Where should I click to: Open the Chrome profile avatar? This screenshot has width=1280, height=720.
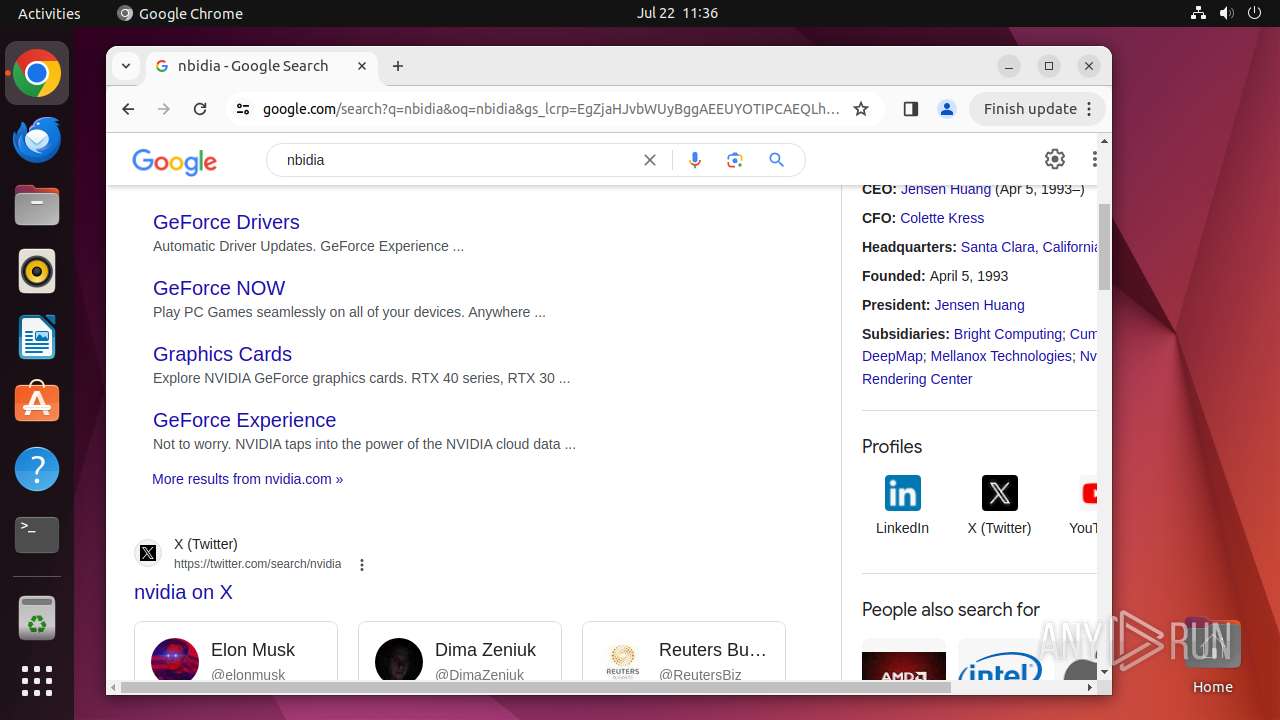click(947, 109)
